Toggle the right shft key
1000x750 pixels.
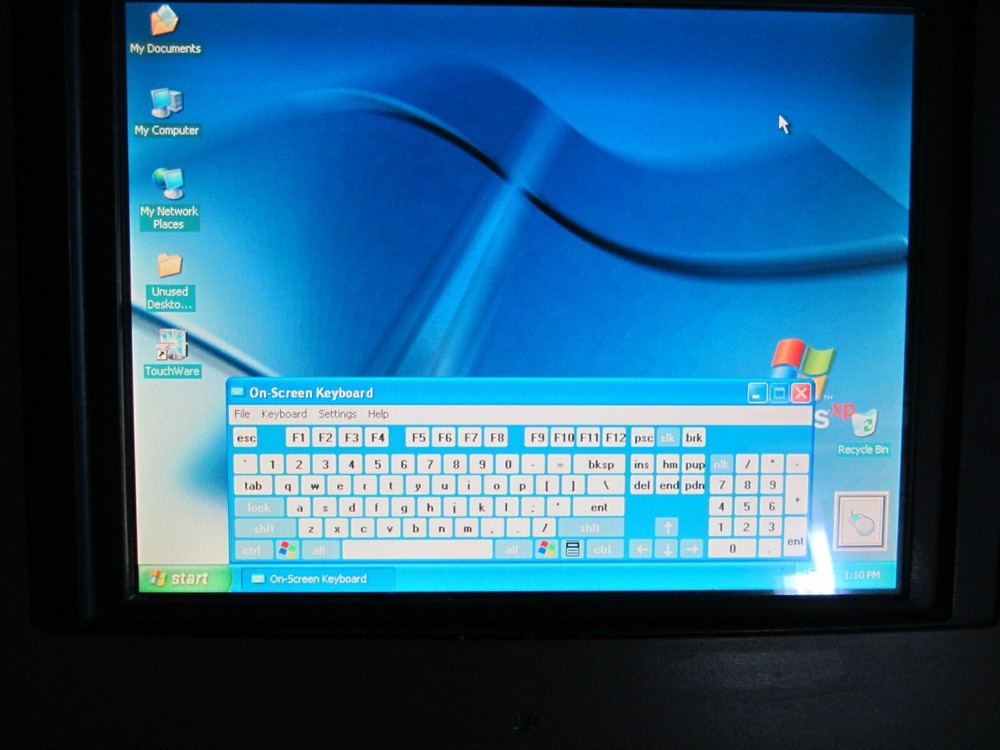coord(590,527)
